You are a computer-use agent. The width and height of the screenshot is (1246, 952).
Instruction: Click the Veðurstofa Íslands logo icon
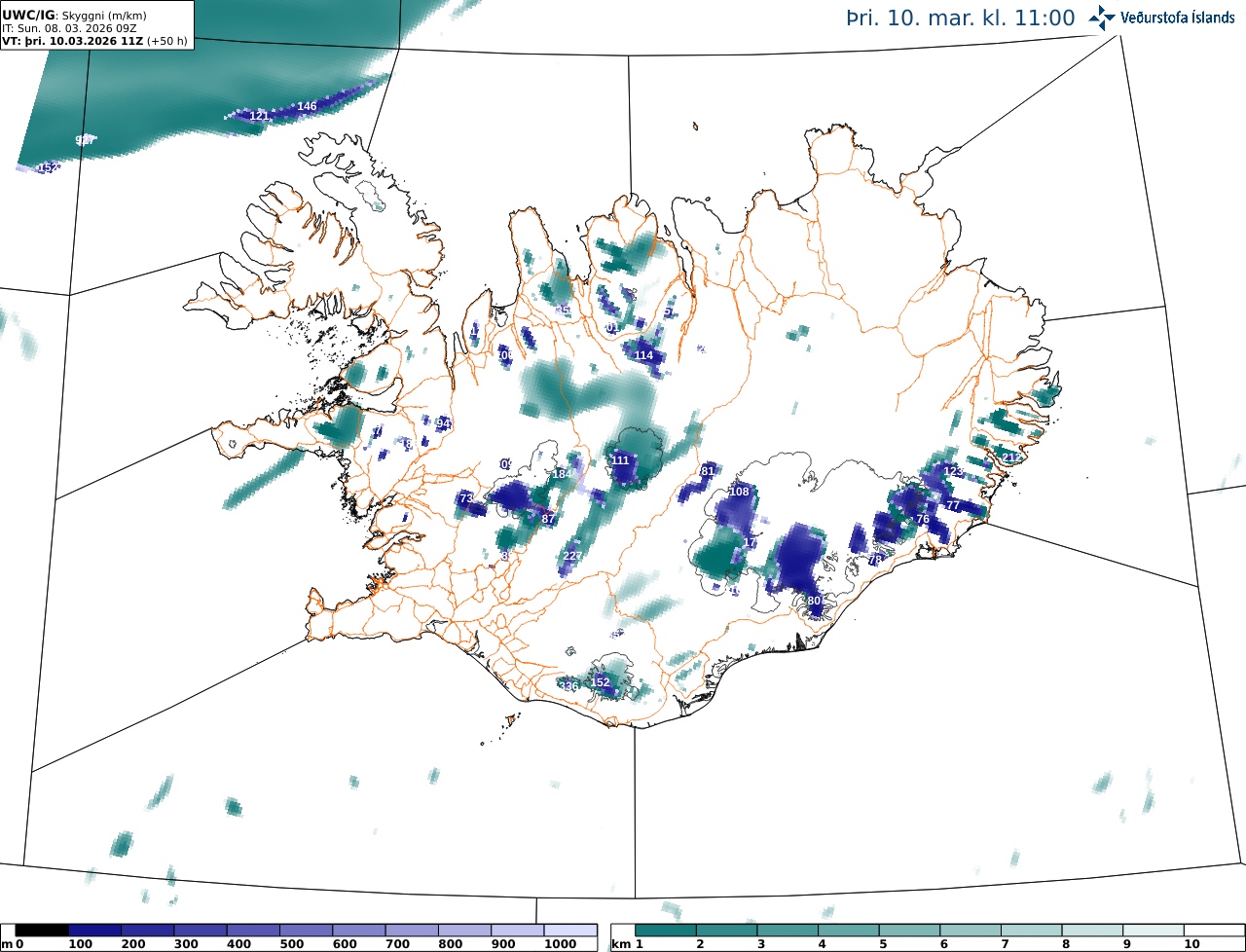point(1102,18)
